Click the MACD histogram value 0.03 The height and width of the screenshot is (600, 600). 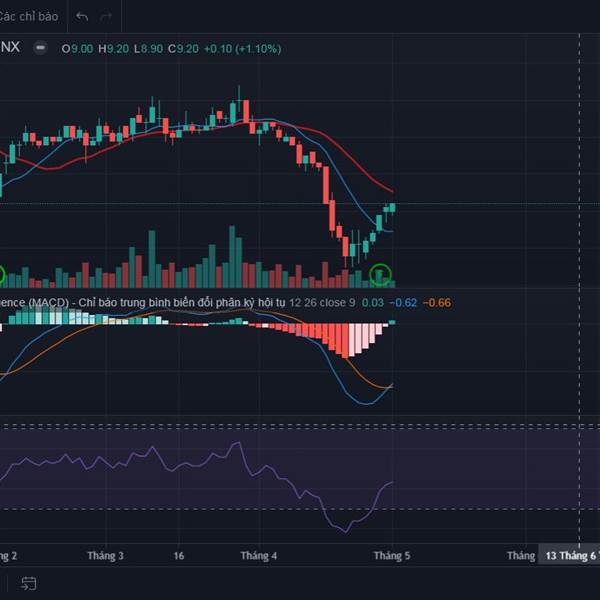pyautogui.click(x=373, y=303)
